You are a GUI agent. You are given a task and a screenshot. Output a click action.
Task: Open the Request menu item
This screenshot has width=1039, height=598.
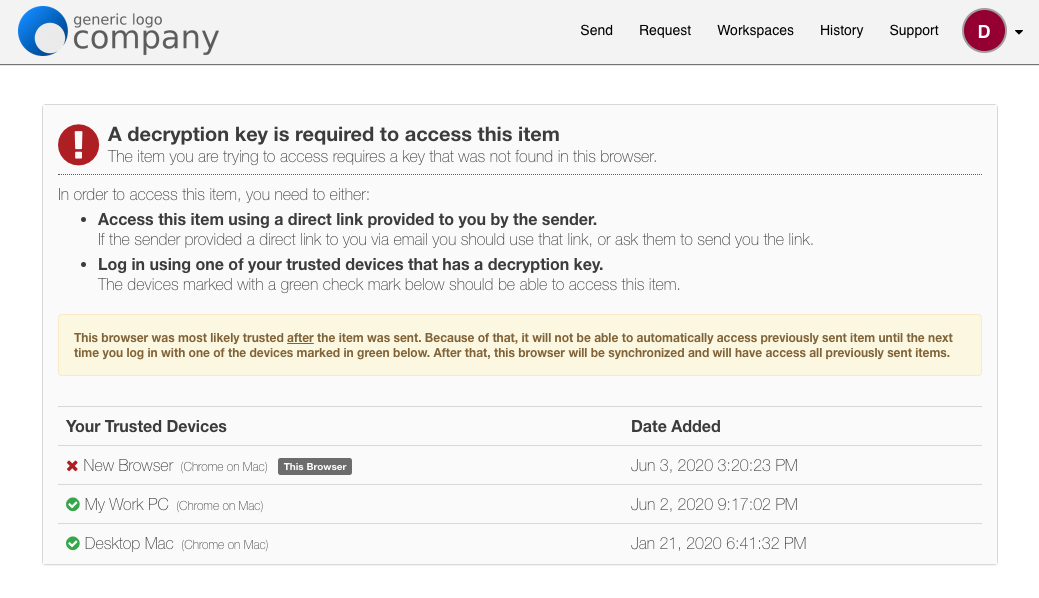(x=665, y=30)
